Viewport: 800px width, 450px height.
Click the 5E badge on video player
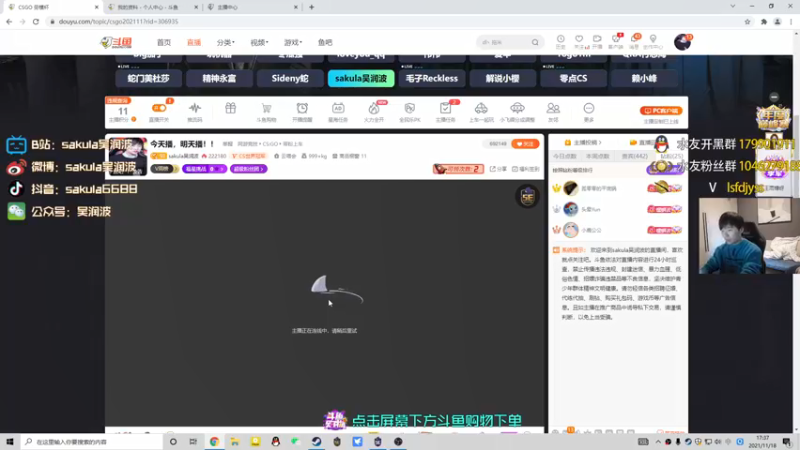(x=528, y=197)
